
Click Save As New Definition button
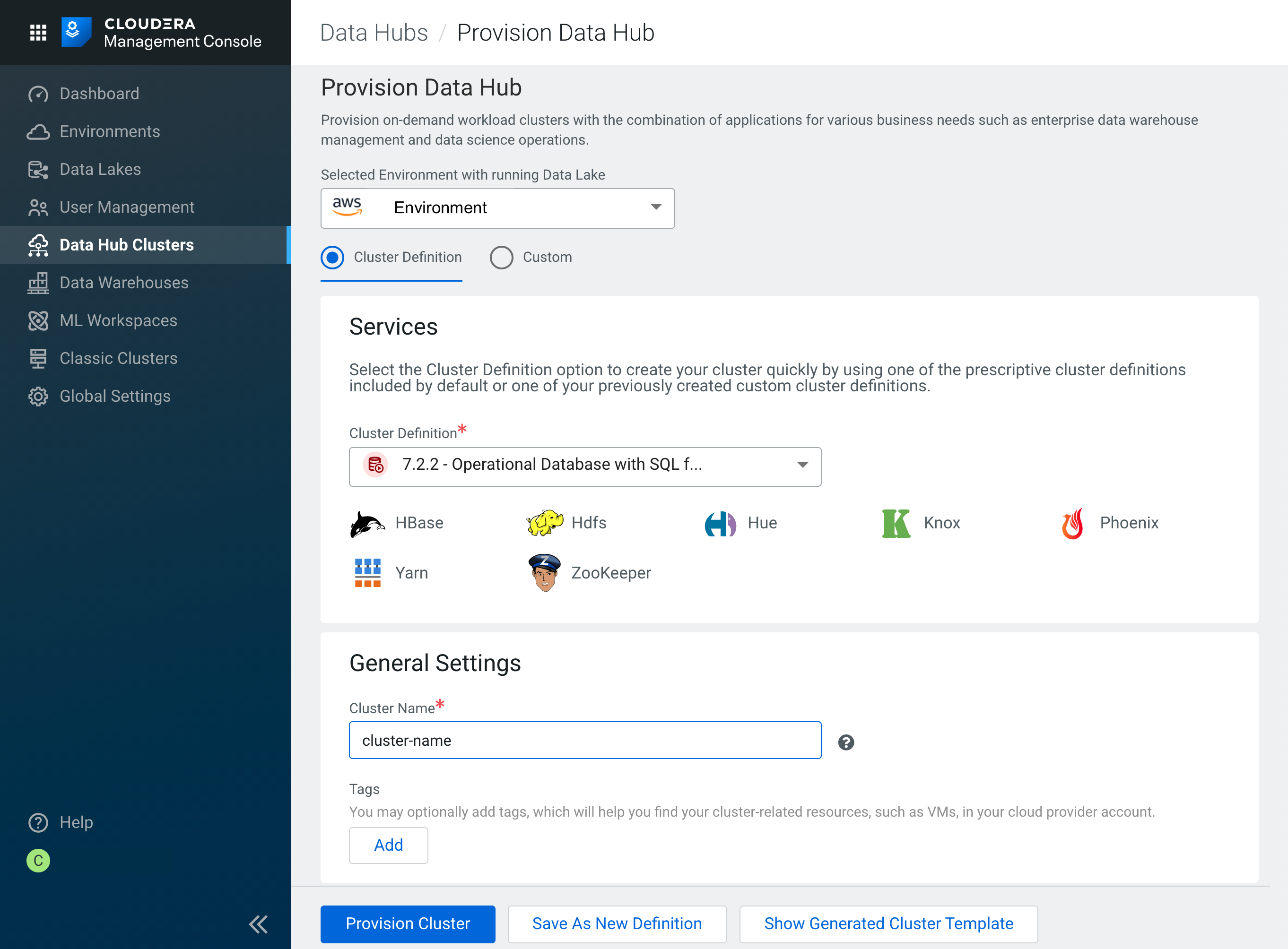tap(617, 924)
